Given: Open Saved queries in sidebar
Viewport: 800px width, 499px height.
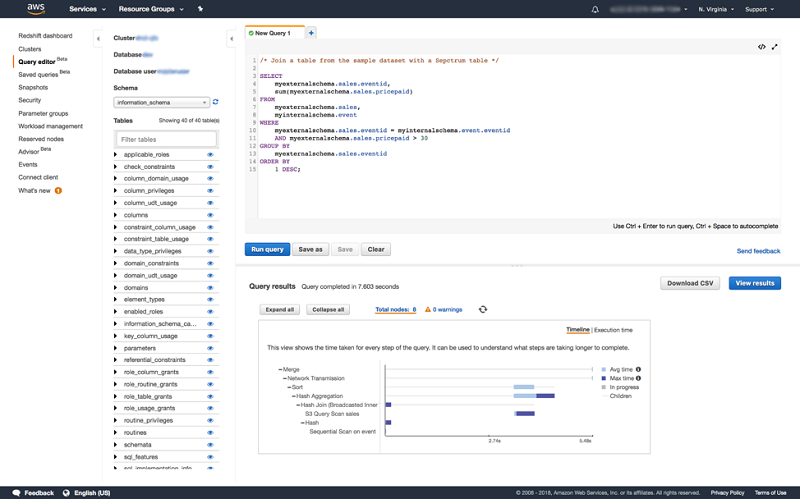Looking at the screenshot, I should pos(38,74).
